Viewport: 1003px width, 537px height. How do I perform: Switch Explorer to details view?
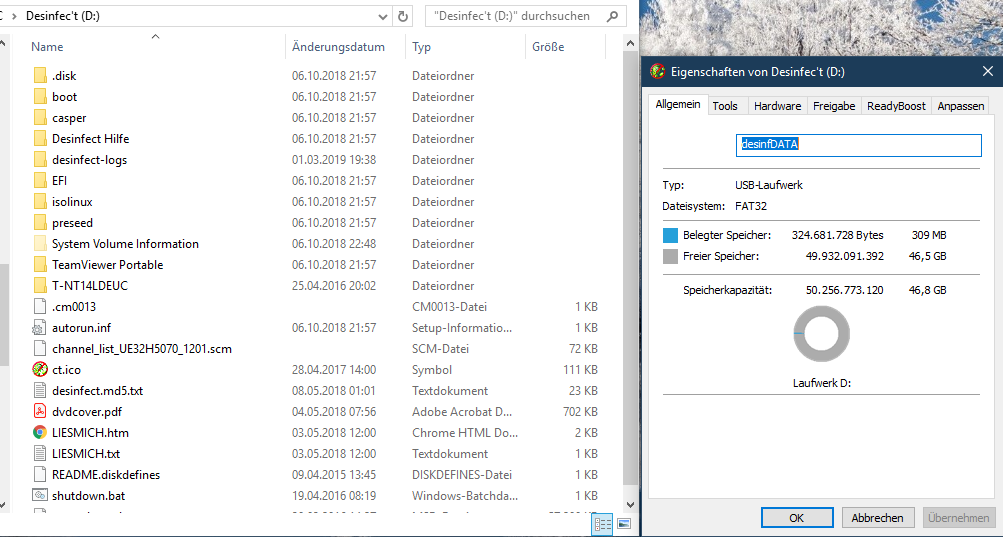(x=603, y=524)
